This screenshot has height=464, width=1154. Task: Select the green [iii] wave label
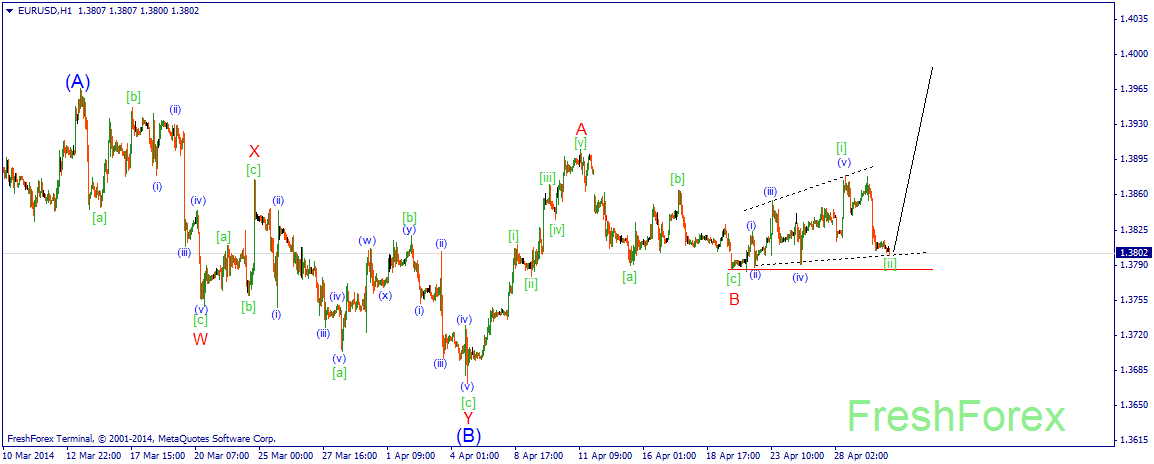(548, 177)
